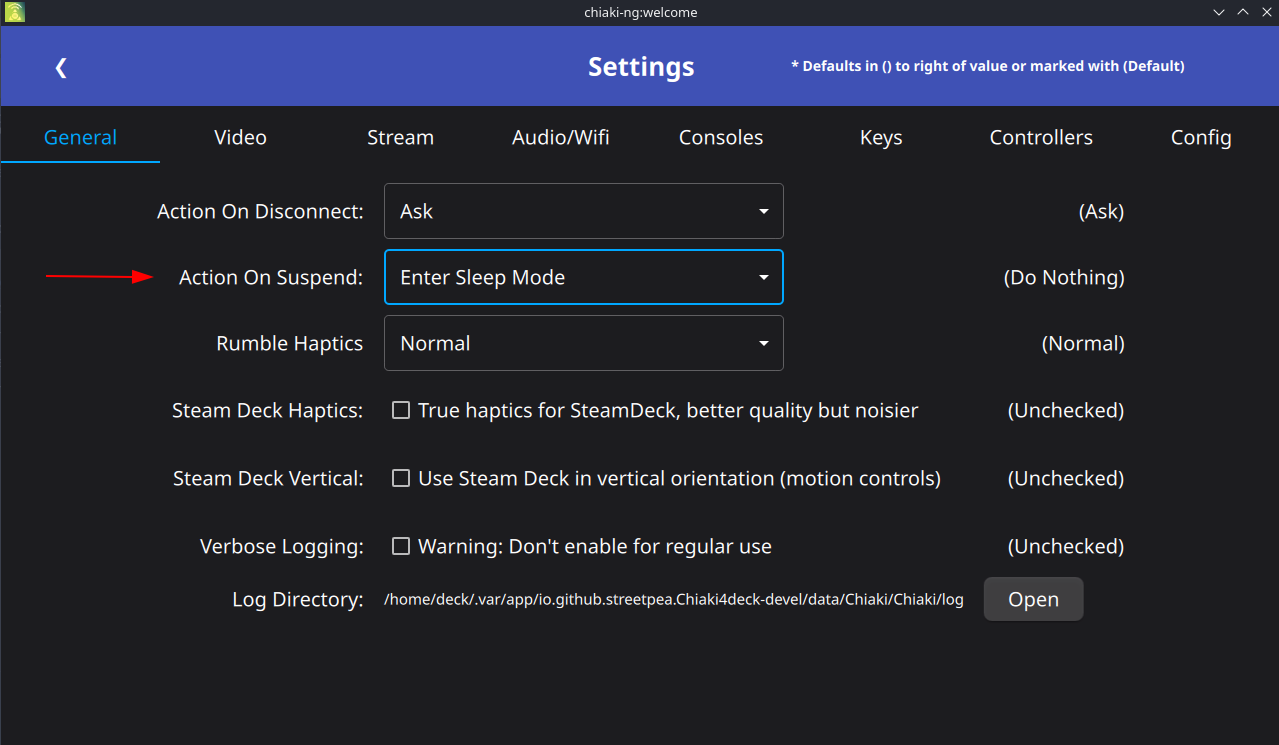Click the defaults hint note in header
The width and height of the screenshot is (1279, 745).
(988, 66)
